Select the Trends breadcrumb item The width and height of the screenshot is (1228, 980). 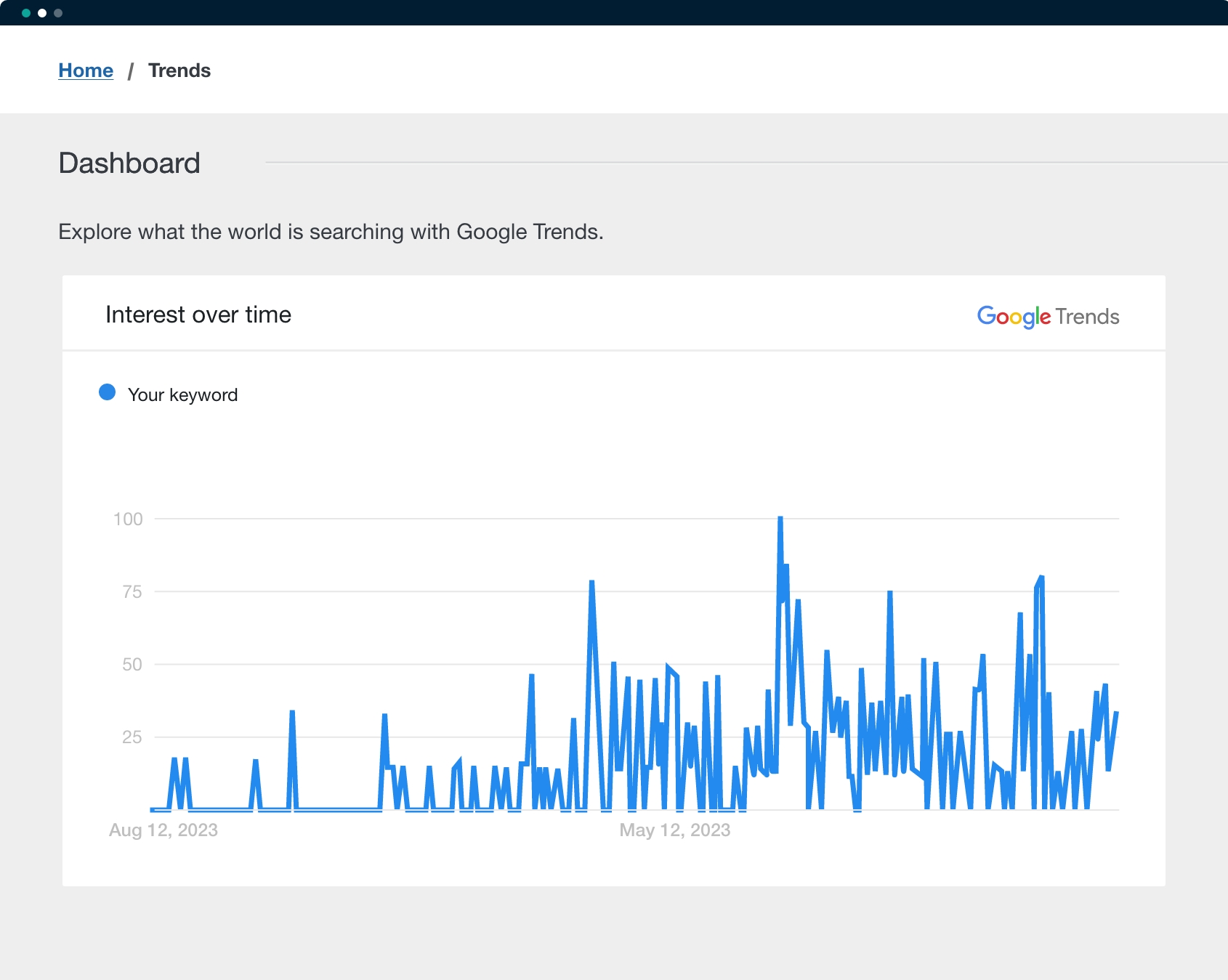click(x=179, y=70)
